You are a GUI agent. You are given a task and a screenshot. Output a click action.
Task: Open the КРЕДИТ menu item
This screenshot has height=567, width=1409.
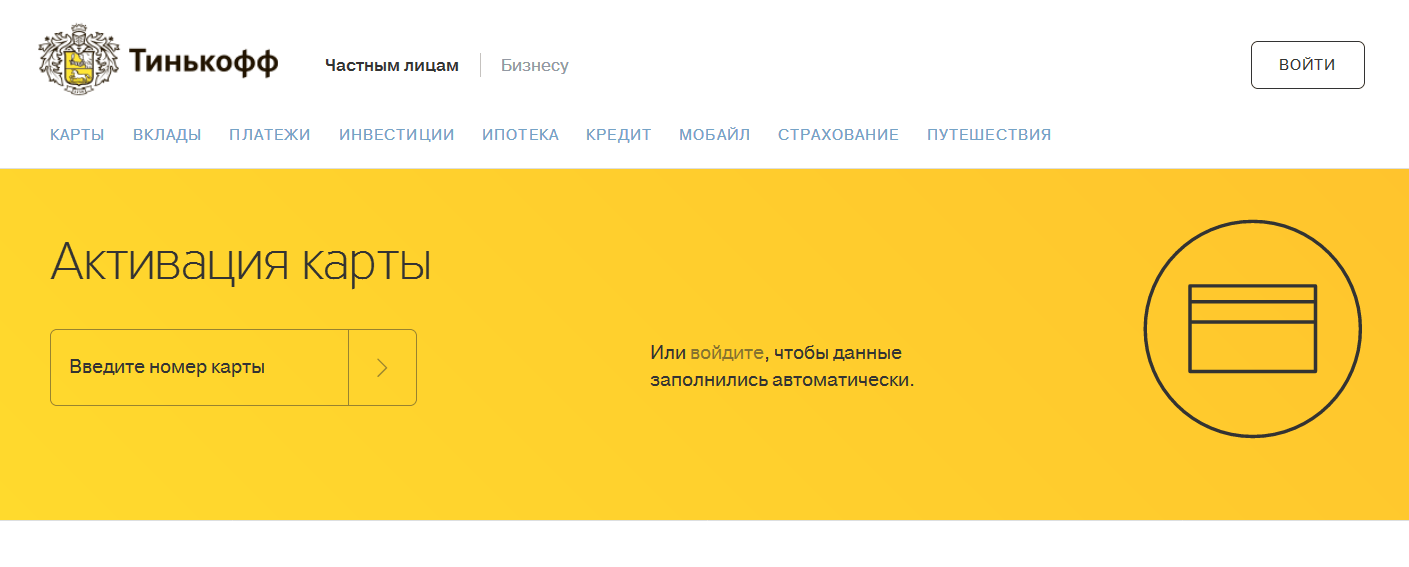click(x=619, y=135)
